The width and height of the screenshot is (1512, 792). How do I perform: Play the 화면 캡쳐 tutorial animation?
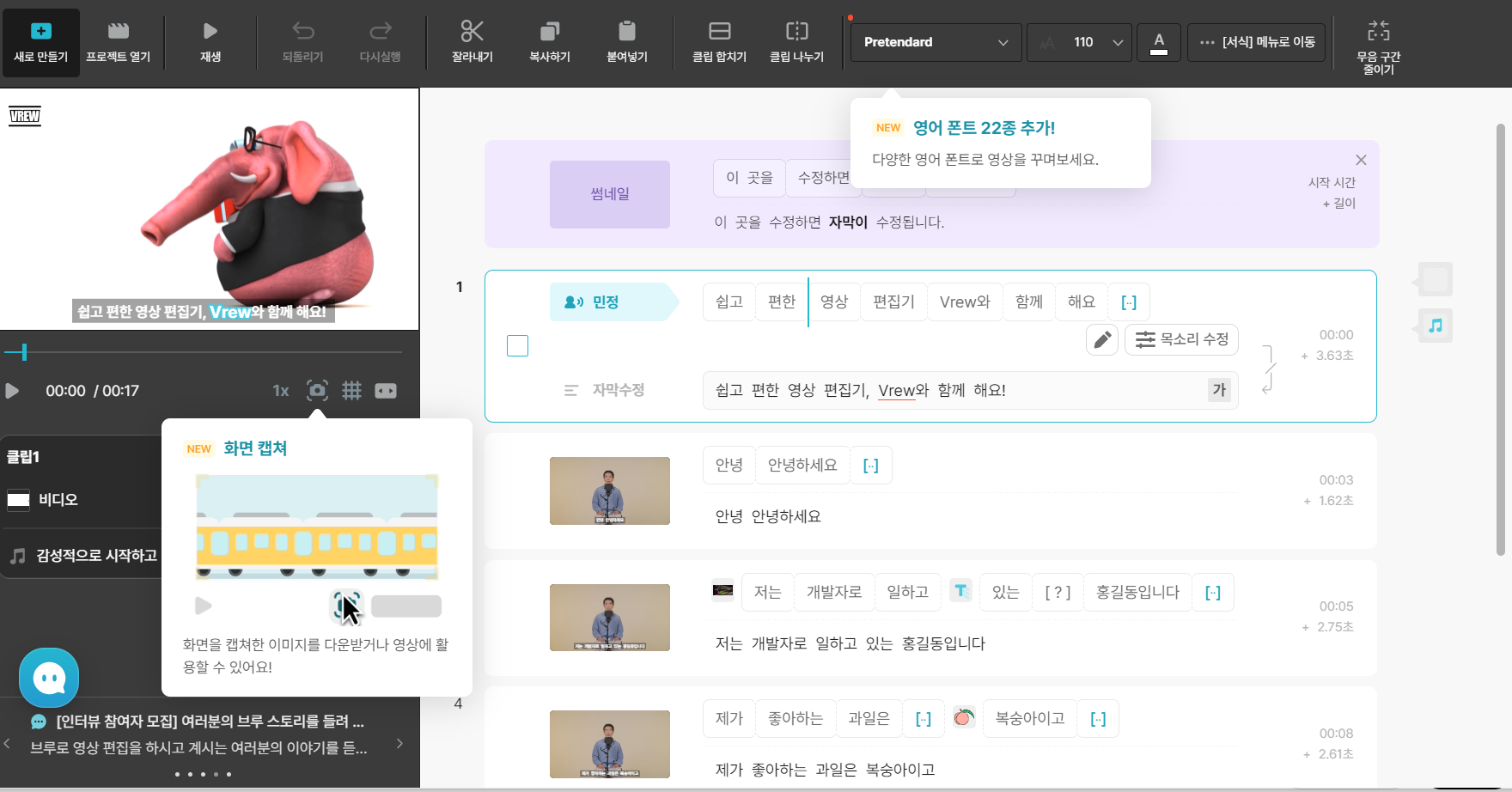(204, 606)
